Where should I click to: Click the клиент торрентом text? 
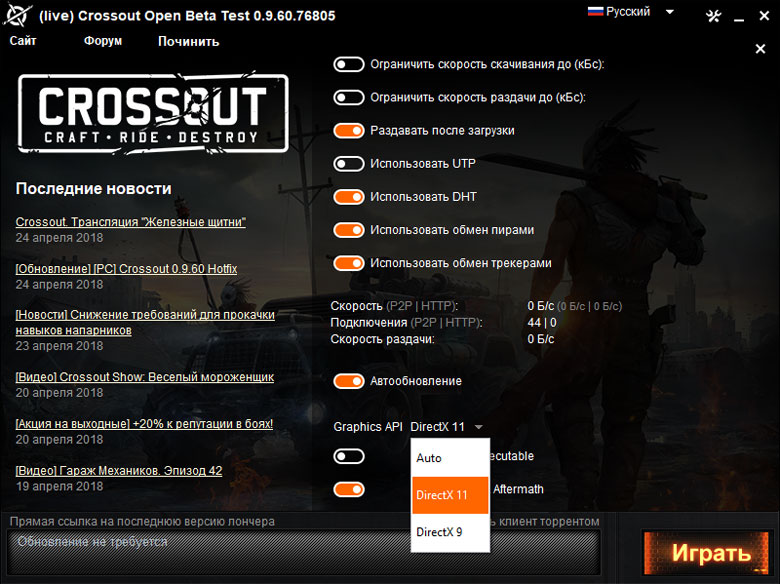tap(549, 521)
